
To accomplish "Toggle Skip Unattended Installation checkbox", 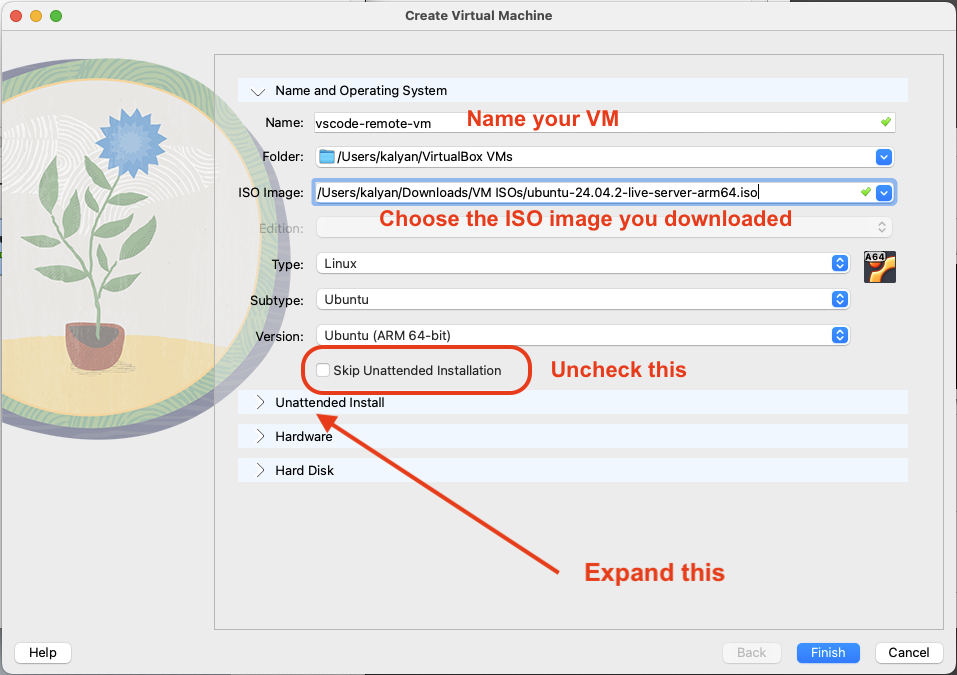I will tap(323, 370).
